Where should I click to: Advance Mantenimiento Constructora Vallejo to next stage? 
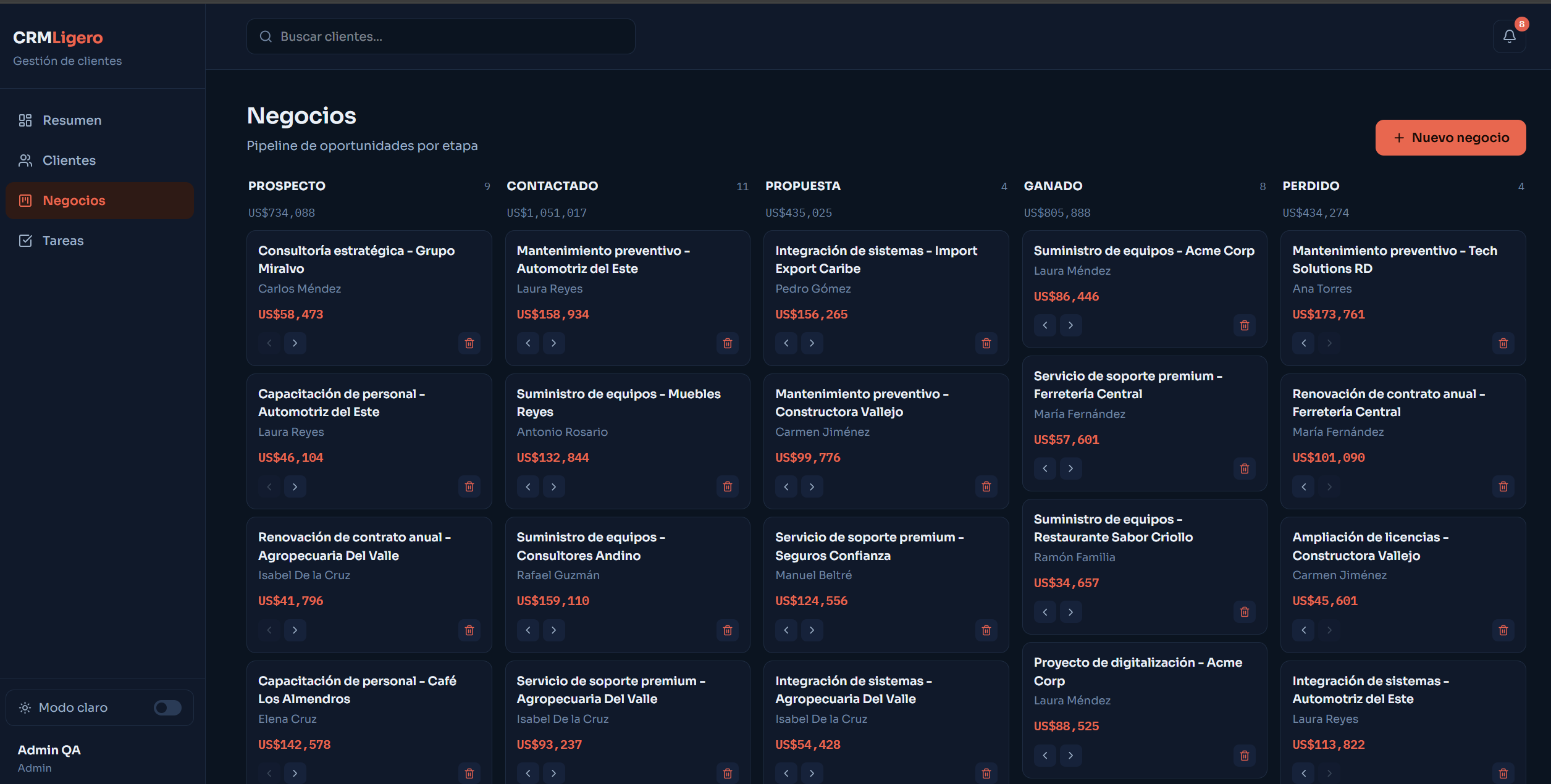click(x=812, y=486)
